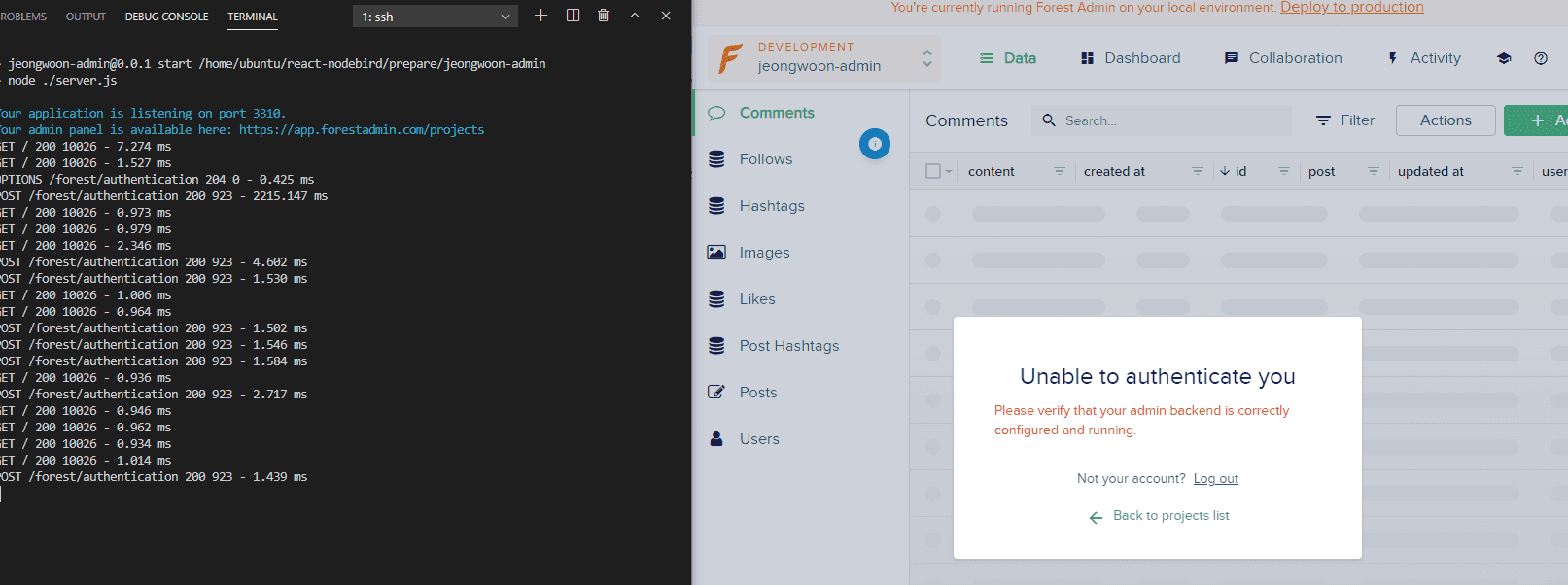The image size is (1568, 585).
Task: Click the blue info circle button
Action: point(875,144)
